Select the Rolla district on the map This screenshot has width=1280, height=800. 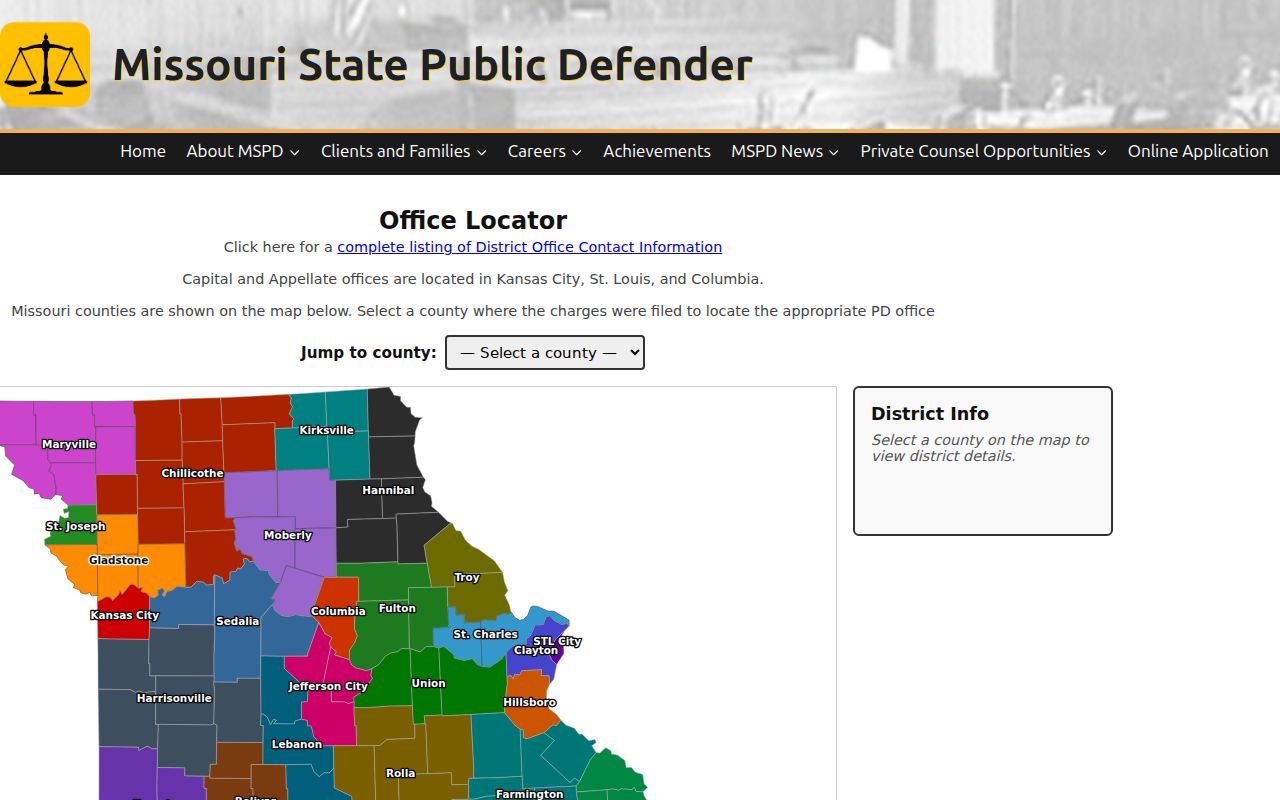(x=400, y=773)
